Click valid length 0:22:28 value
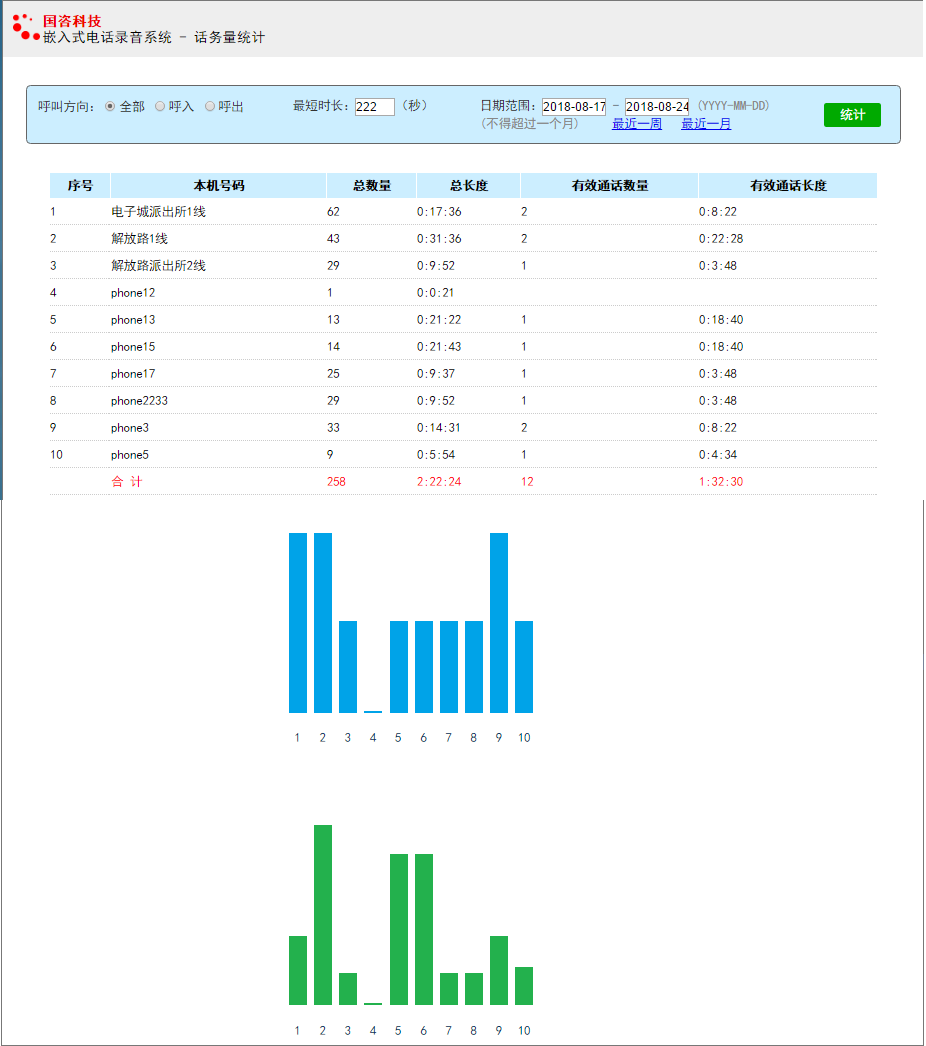This screenshot has height=1046, width=926. [721, 239]
